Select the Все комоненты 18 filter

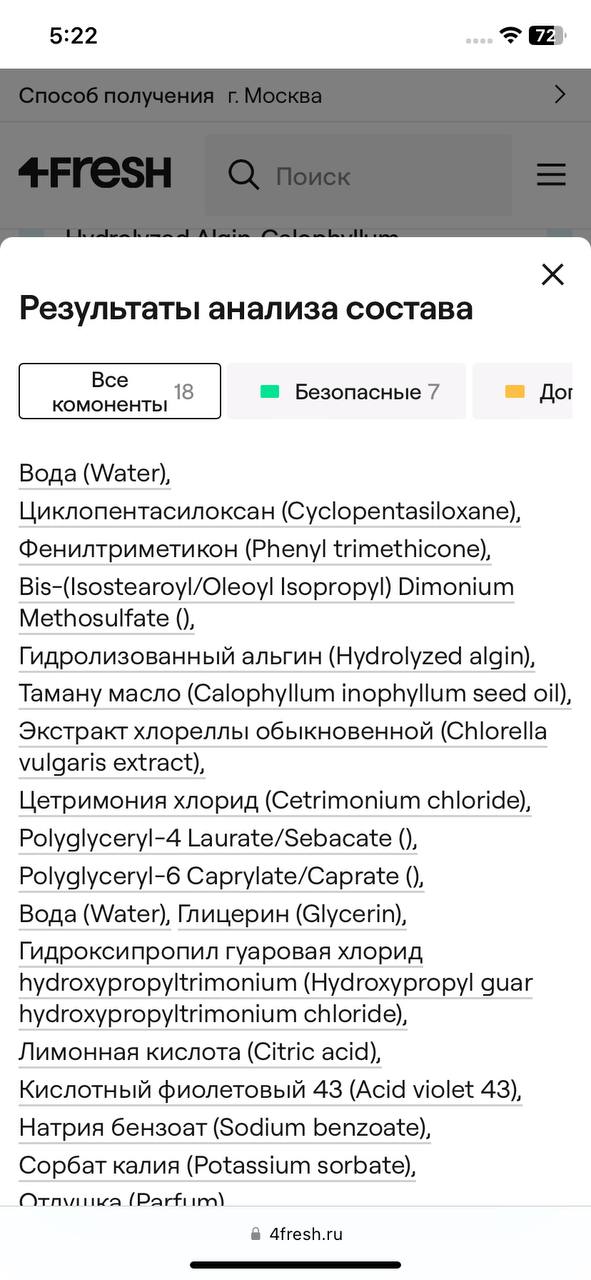(120, 391)
